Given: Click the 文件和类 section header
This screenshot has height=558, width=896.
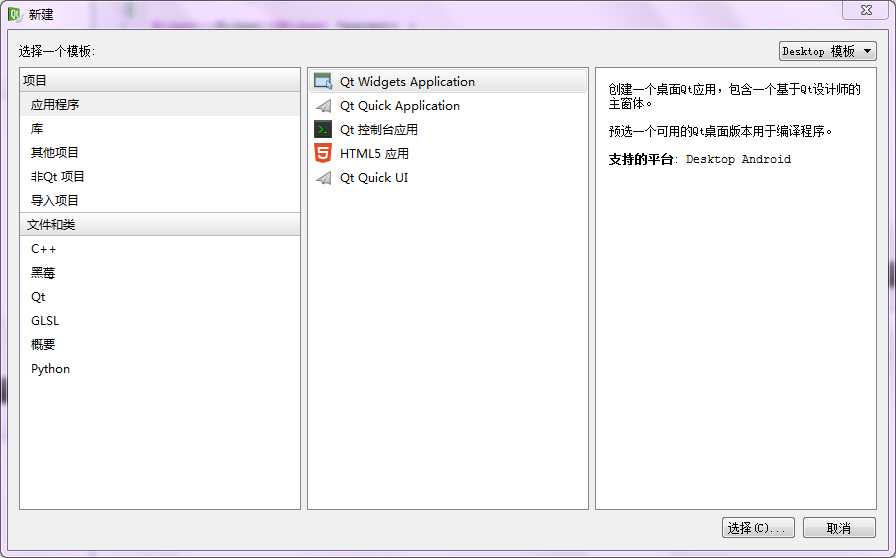Looking at the screenshot, I should click(159, 224).
